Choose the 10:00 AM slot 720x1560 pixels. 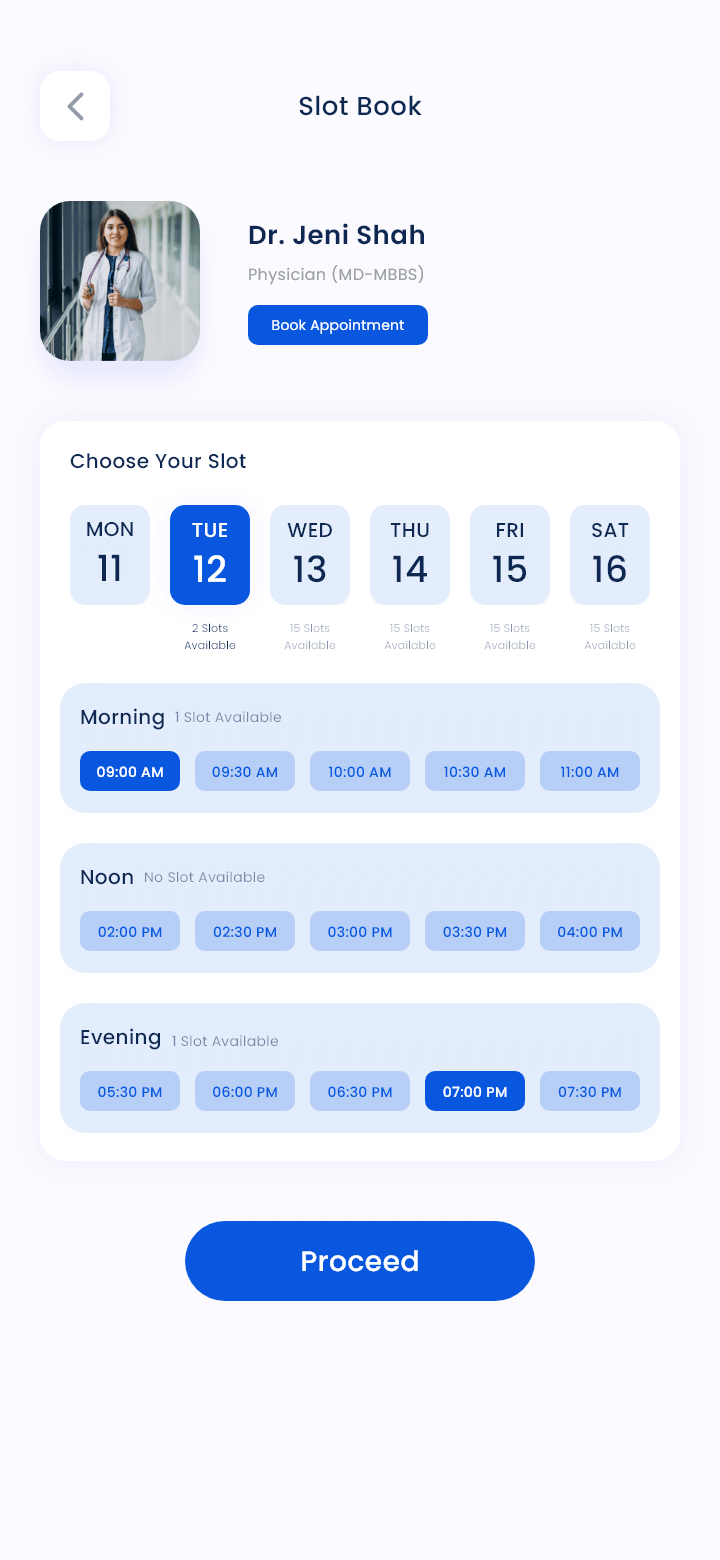click(360, 771)
